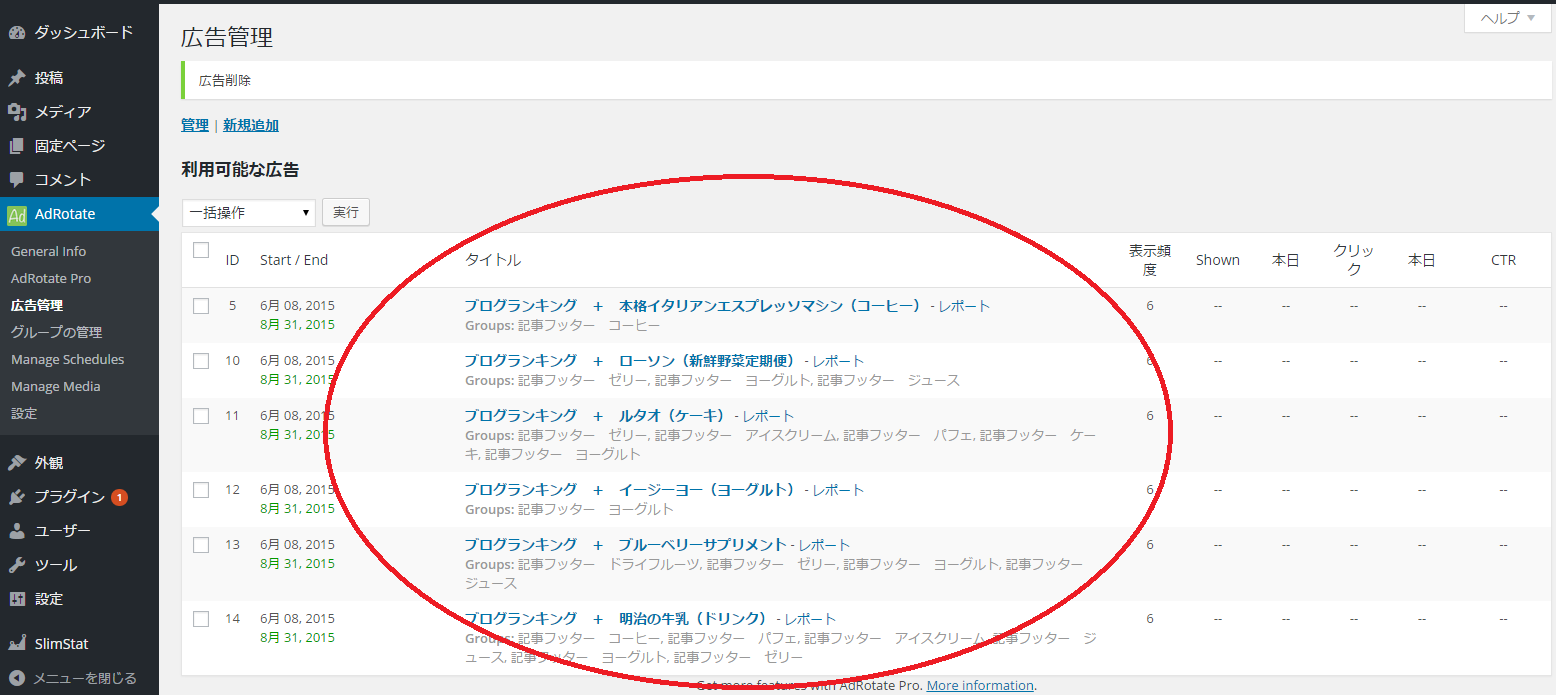
Task: Click the user icon beside ユーザー
Action: coord(17,531)
